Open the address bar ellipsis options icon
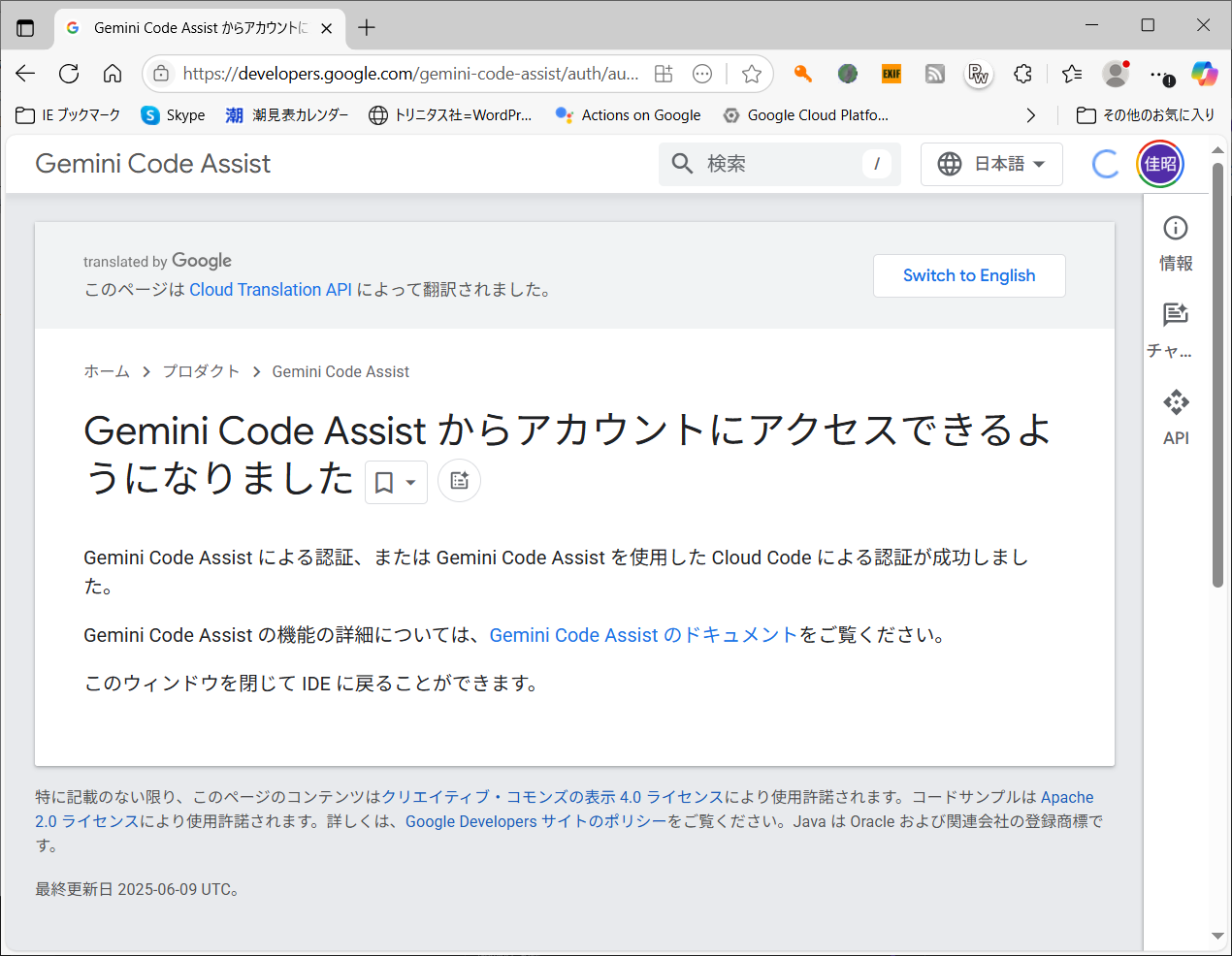The height and width of the screenshot is (956, 1232). [702, 74]
